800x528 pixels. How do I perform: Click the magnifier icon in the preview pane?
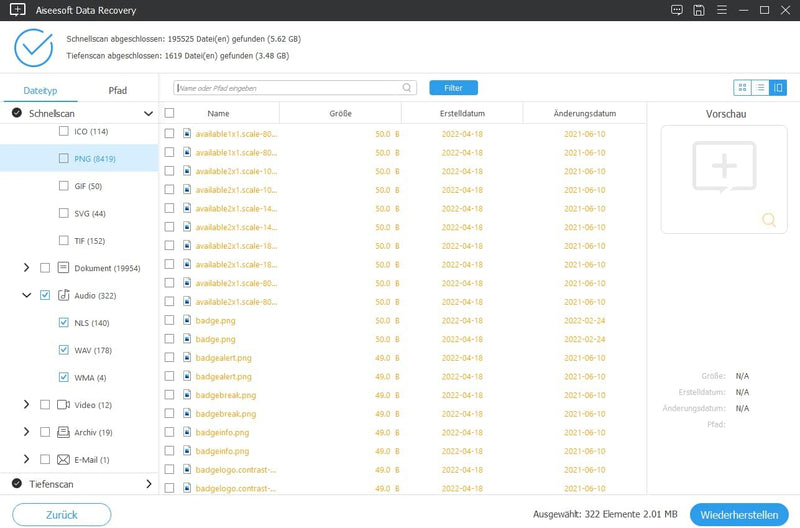pos(768,220)
